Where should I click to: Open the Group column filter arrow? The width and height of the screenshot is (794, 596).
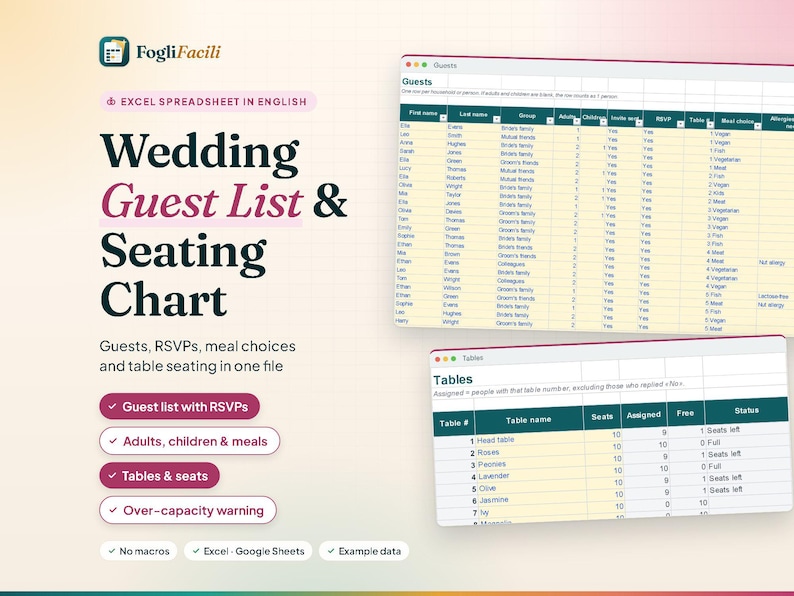[550, 121]
